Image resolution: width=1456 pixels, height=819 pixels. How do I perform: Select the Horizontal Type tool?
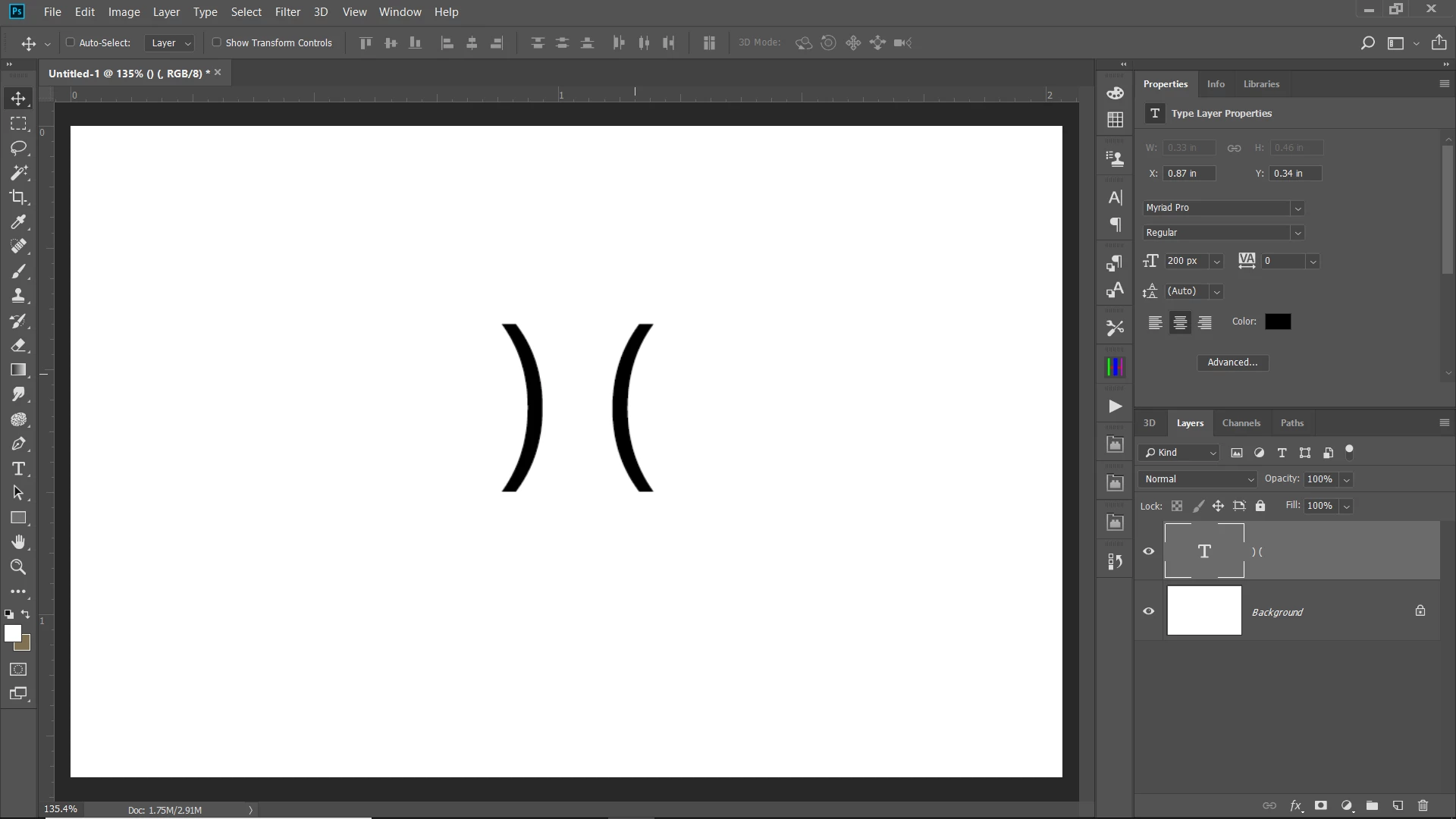click(18, 469)
